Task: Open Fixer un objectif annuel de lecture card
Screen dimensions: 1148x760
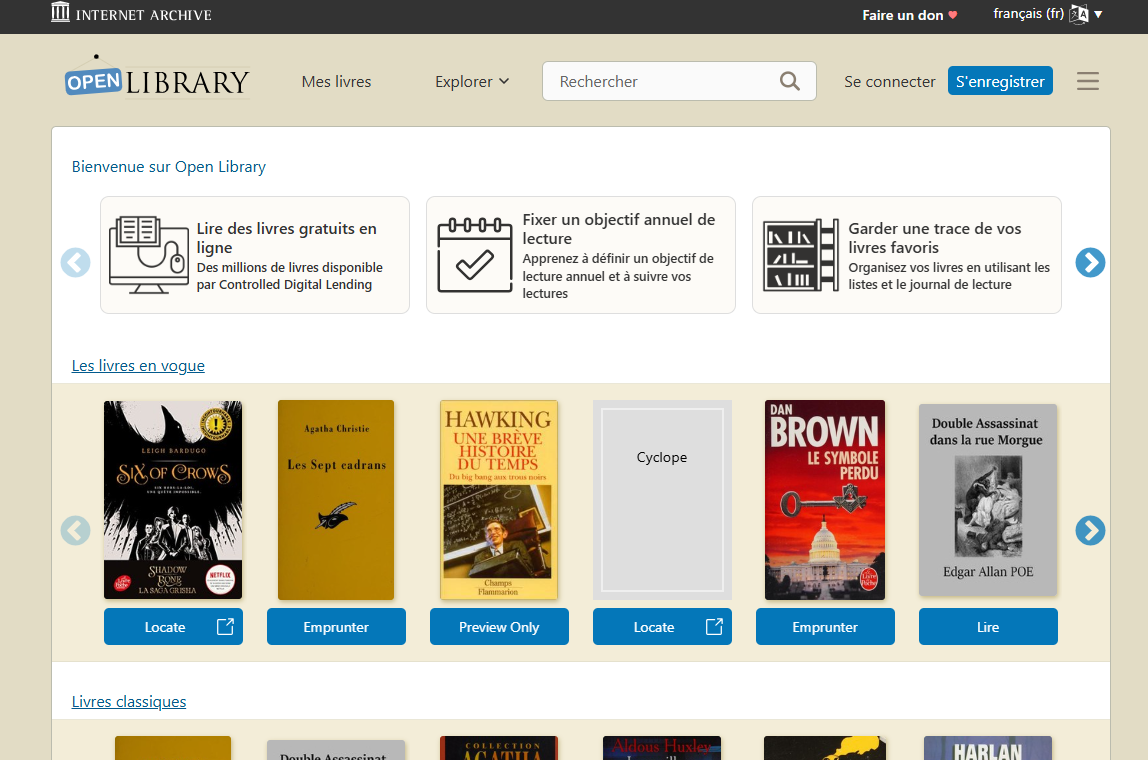Action: coord(581,255)
